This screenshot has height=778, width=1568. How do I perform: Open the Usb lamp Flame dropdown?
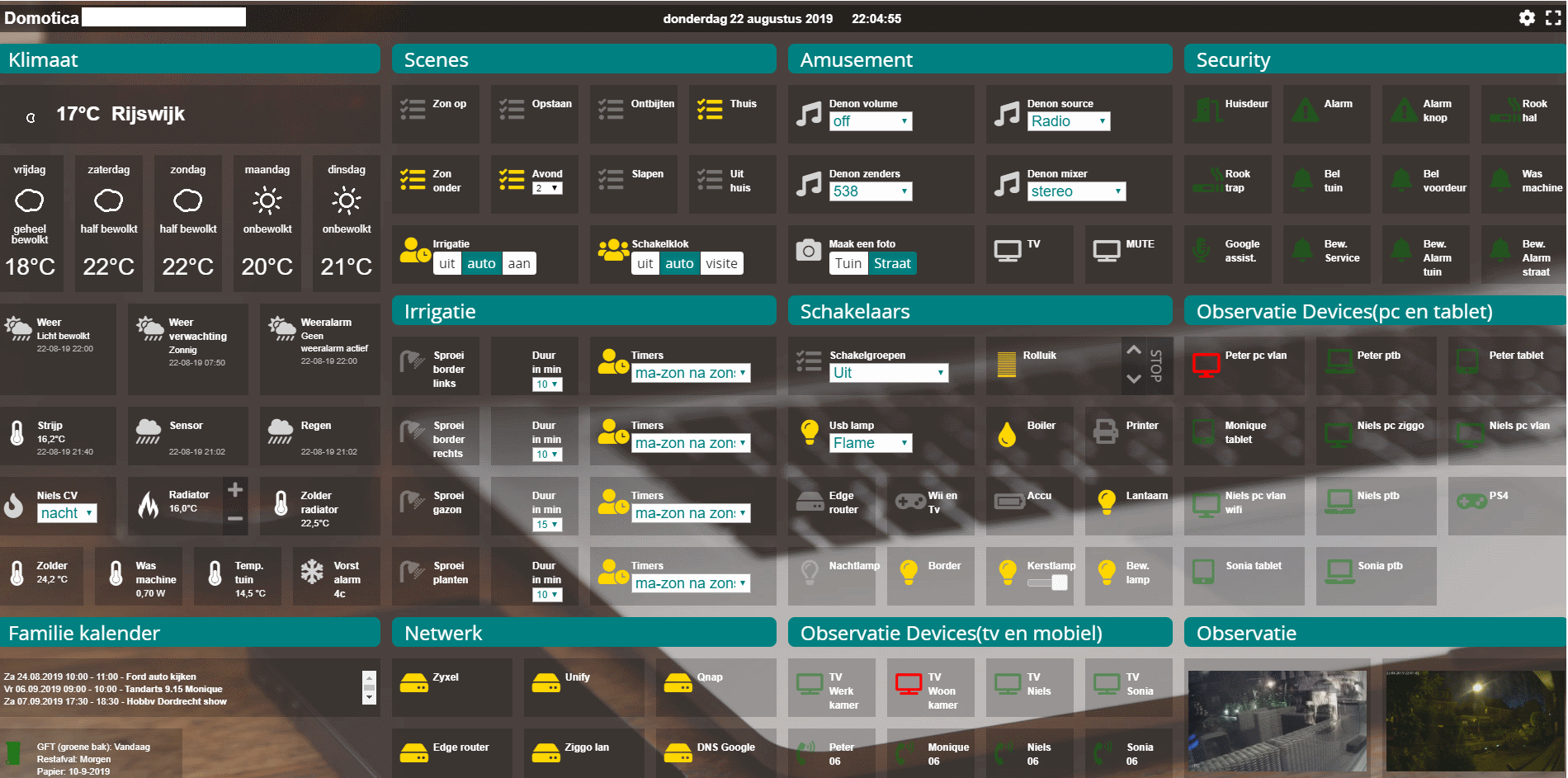870,443
